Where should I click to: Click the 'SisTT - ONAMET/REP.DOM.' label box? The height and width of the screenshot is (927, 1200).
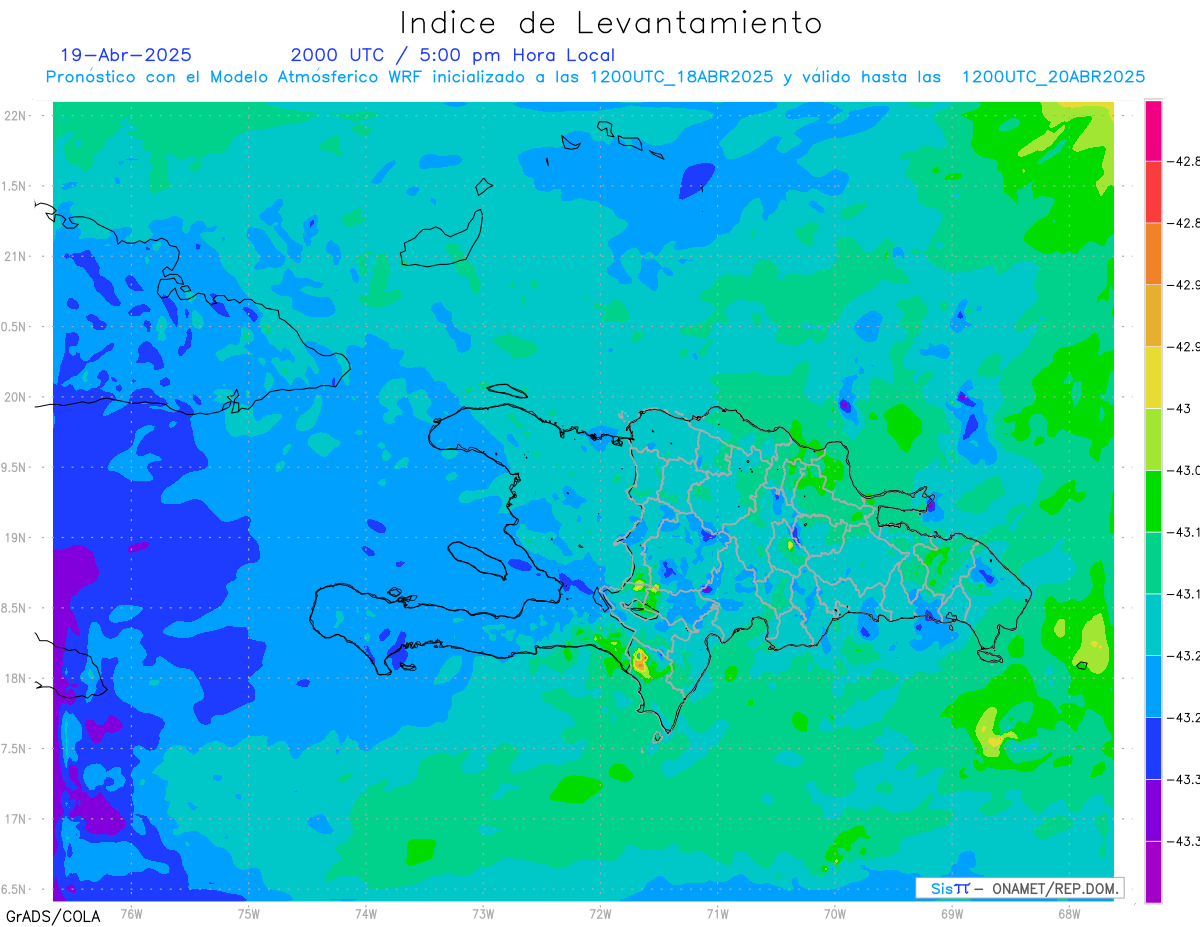click(1020, 888)
